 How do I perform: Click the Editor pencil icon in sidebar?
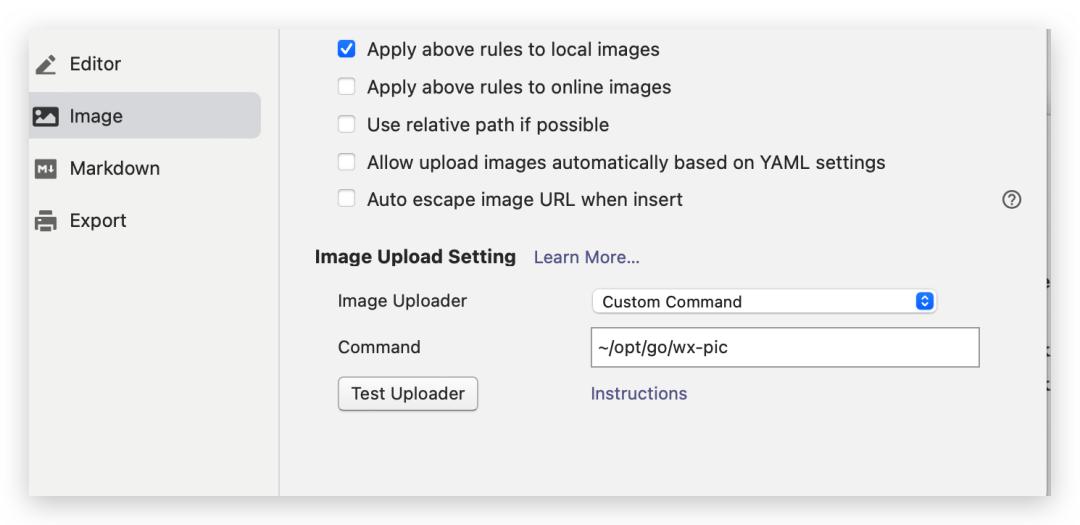tap(46, 65)
